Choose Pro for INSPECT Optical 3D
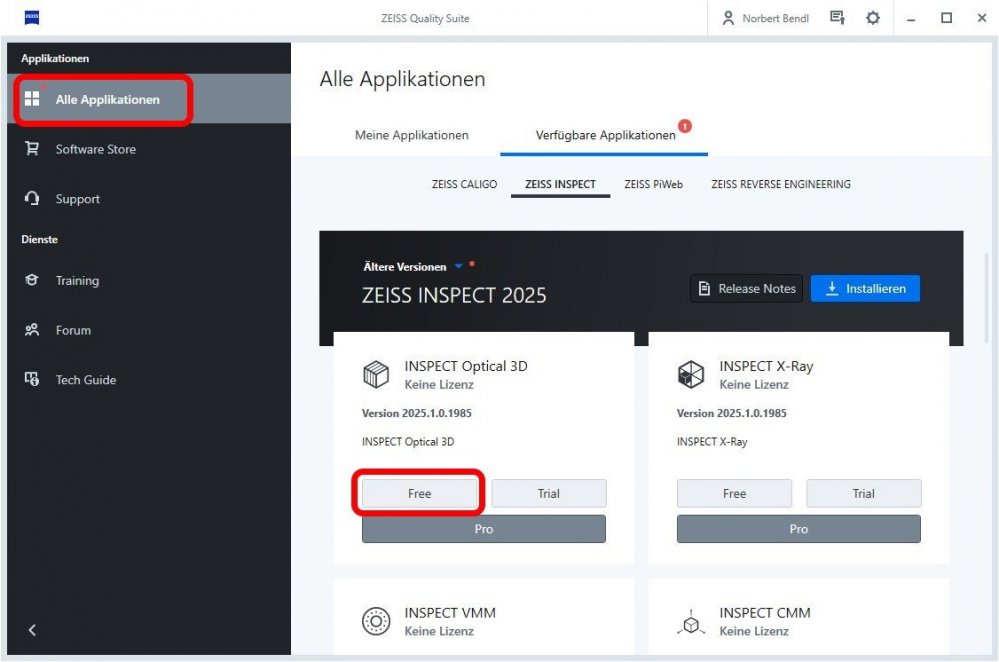 coord(484,529)
